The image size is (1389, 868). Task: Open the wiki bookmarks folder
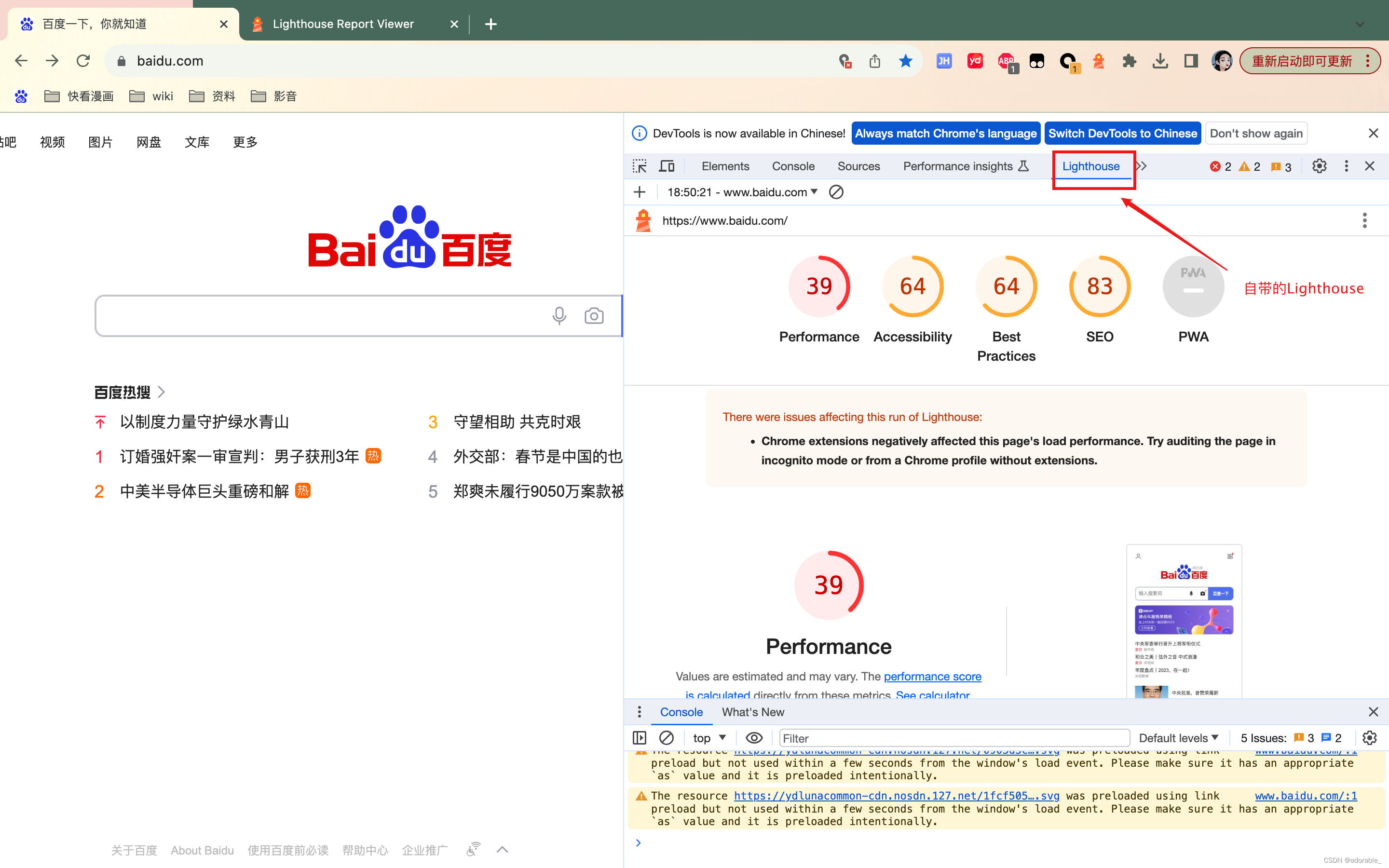coord(151,96)
